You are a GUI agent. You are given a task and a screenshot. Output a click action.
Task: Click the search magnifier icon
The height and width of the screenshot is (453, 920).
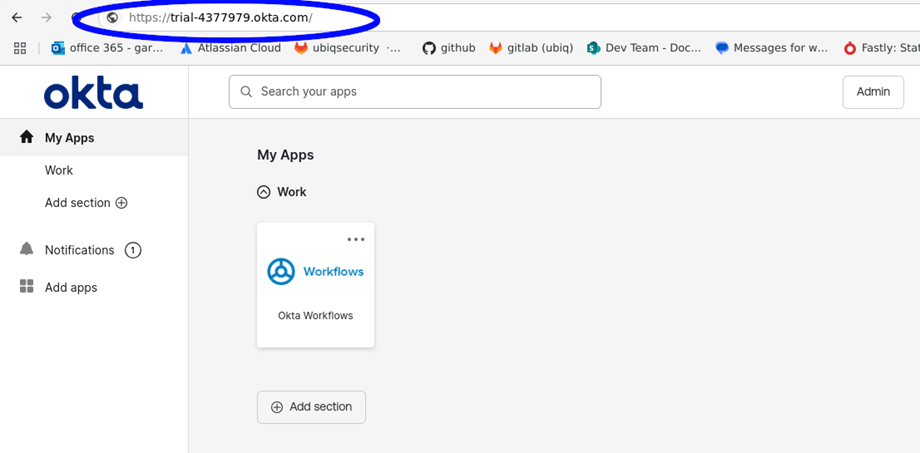[x=246, y=92]
